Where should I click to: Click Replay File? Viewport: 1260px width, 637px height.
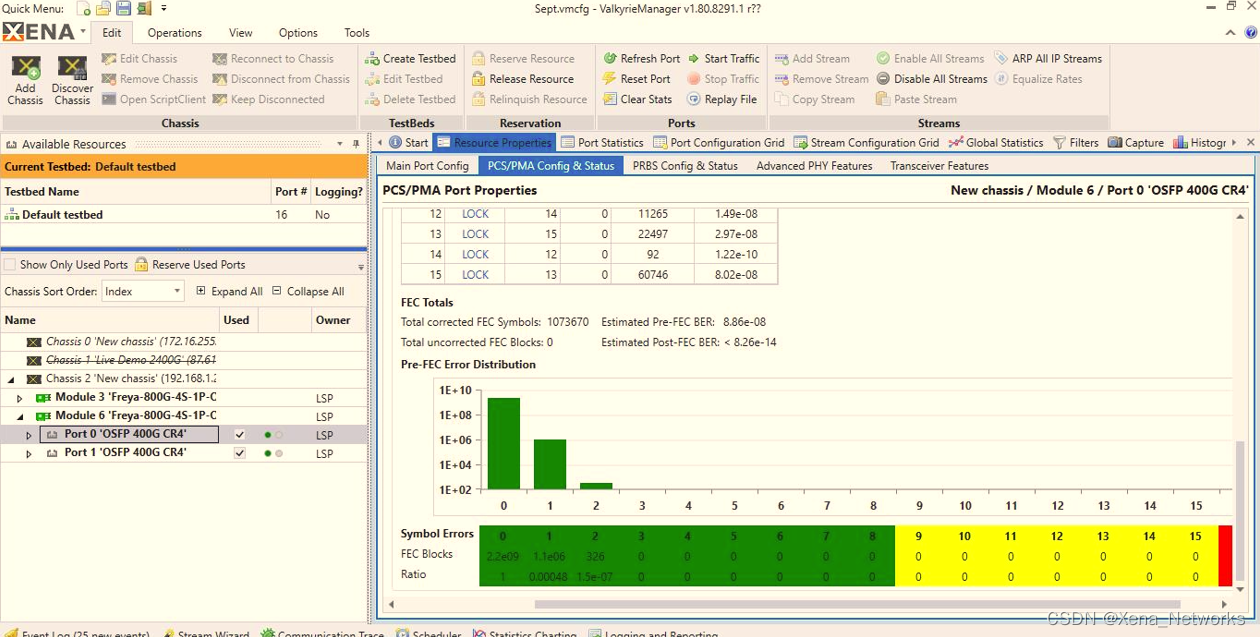(x=722, y=99)
